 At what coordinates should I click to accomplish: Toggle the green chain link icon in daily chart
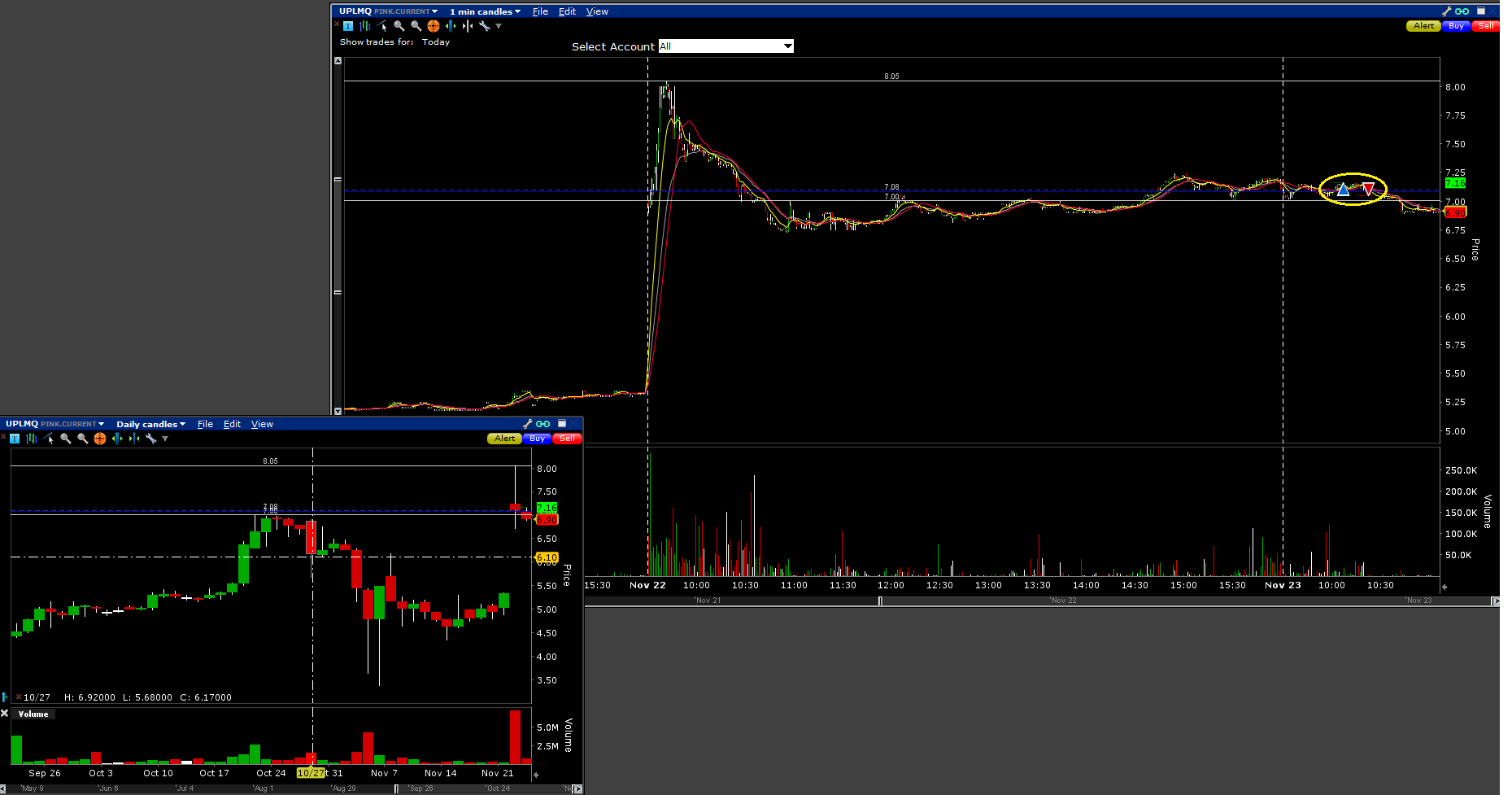pyautogui.click(x=543, y=424)
